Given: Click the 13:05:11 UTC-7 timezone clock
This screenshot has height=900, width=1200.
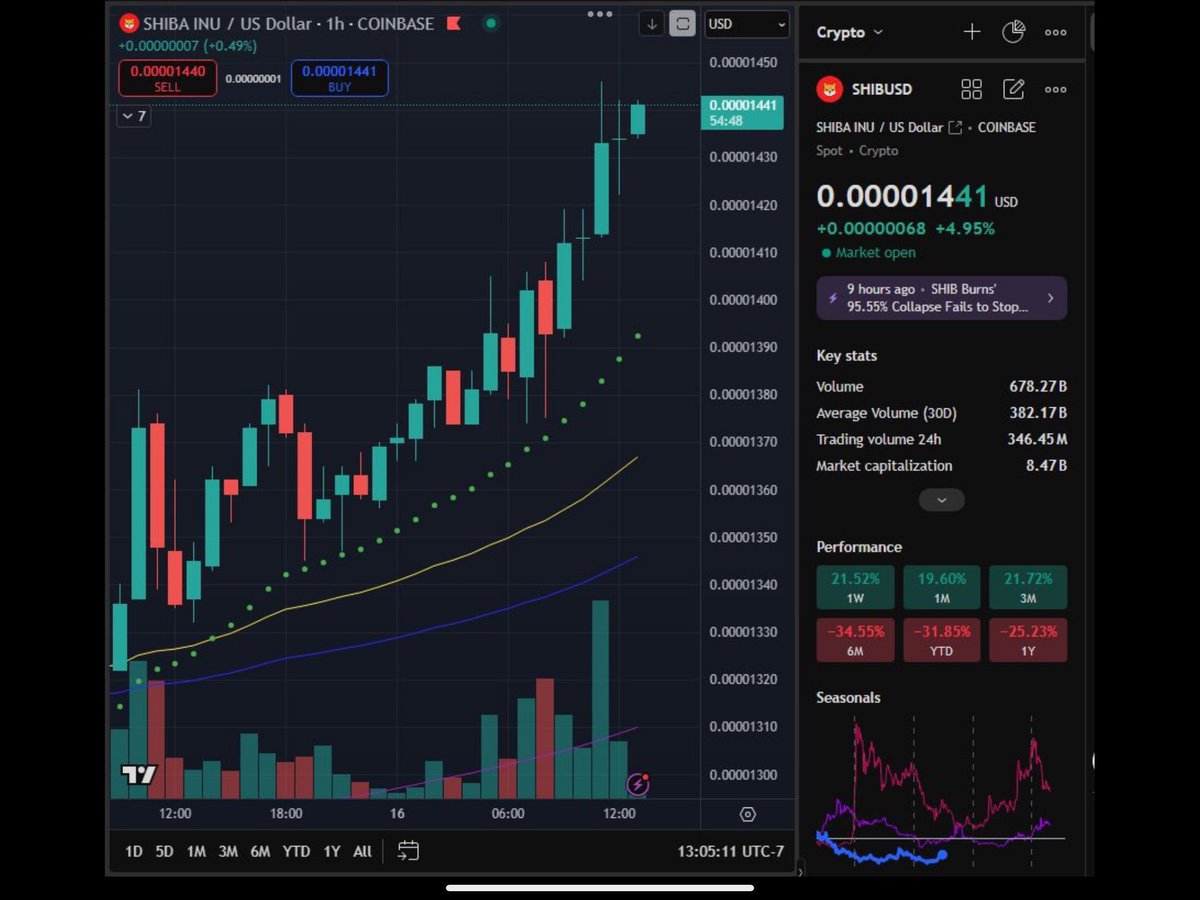Looking at the screenshot, I should [730, 852].
